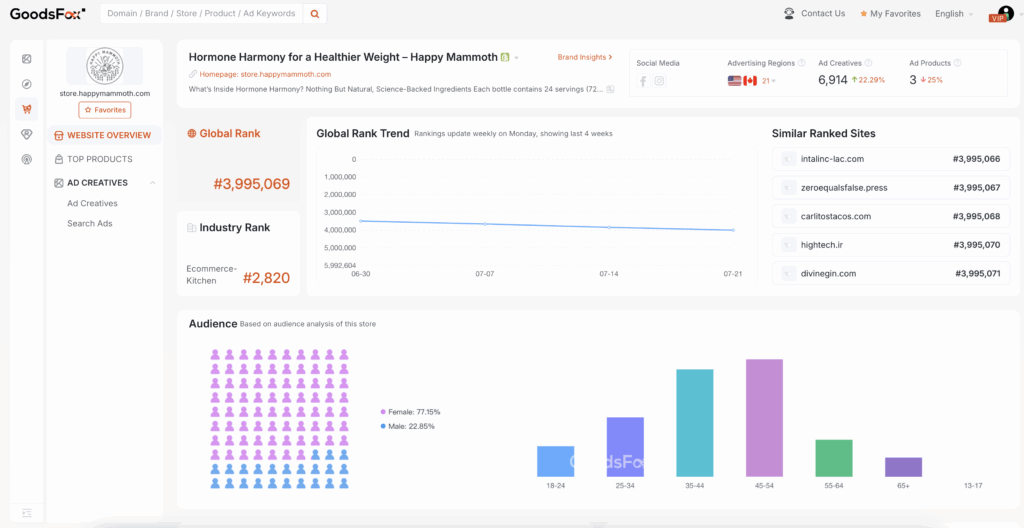Click the Canada flag icon
1024x528 pixels.
pos(750,81)
